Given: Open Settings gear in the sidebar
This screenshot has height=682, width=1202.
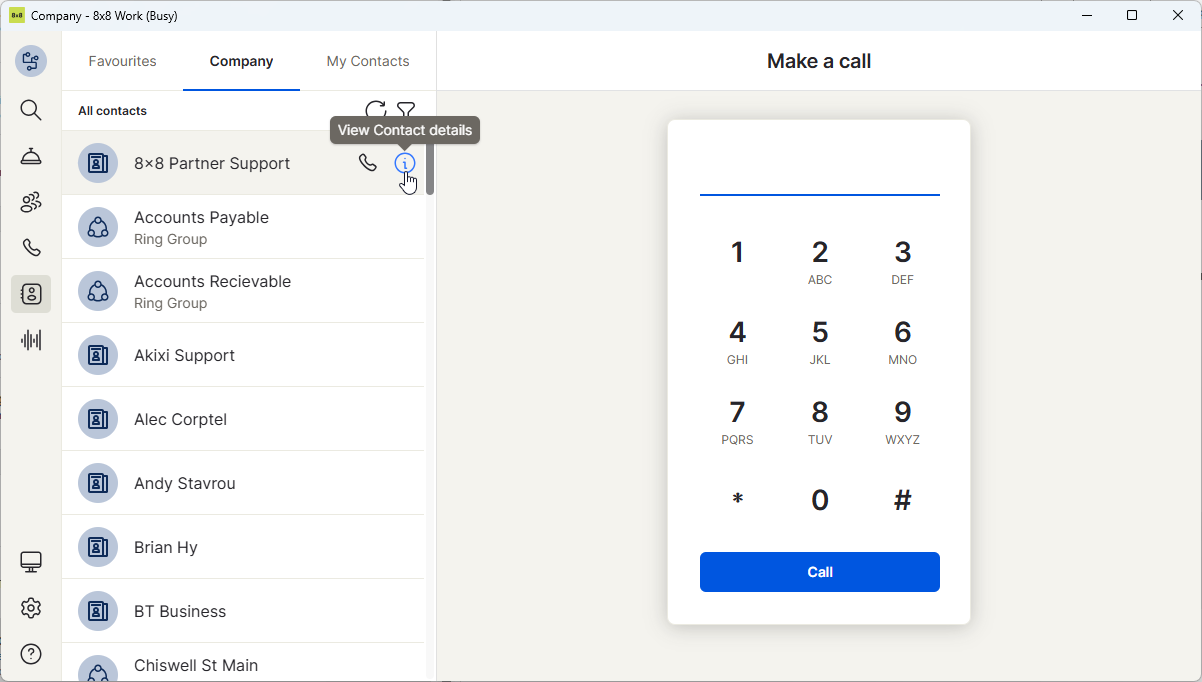Looking at the screenshot, I should pos(31,608).
